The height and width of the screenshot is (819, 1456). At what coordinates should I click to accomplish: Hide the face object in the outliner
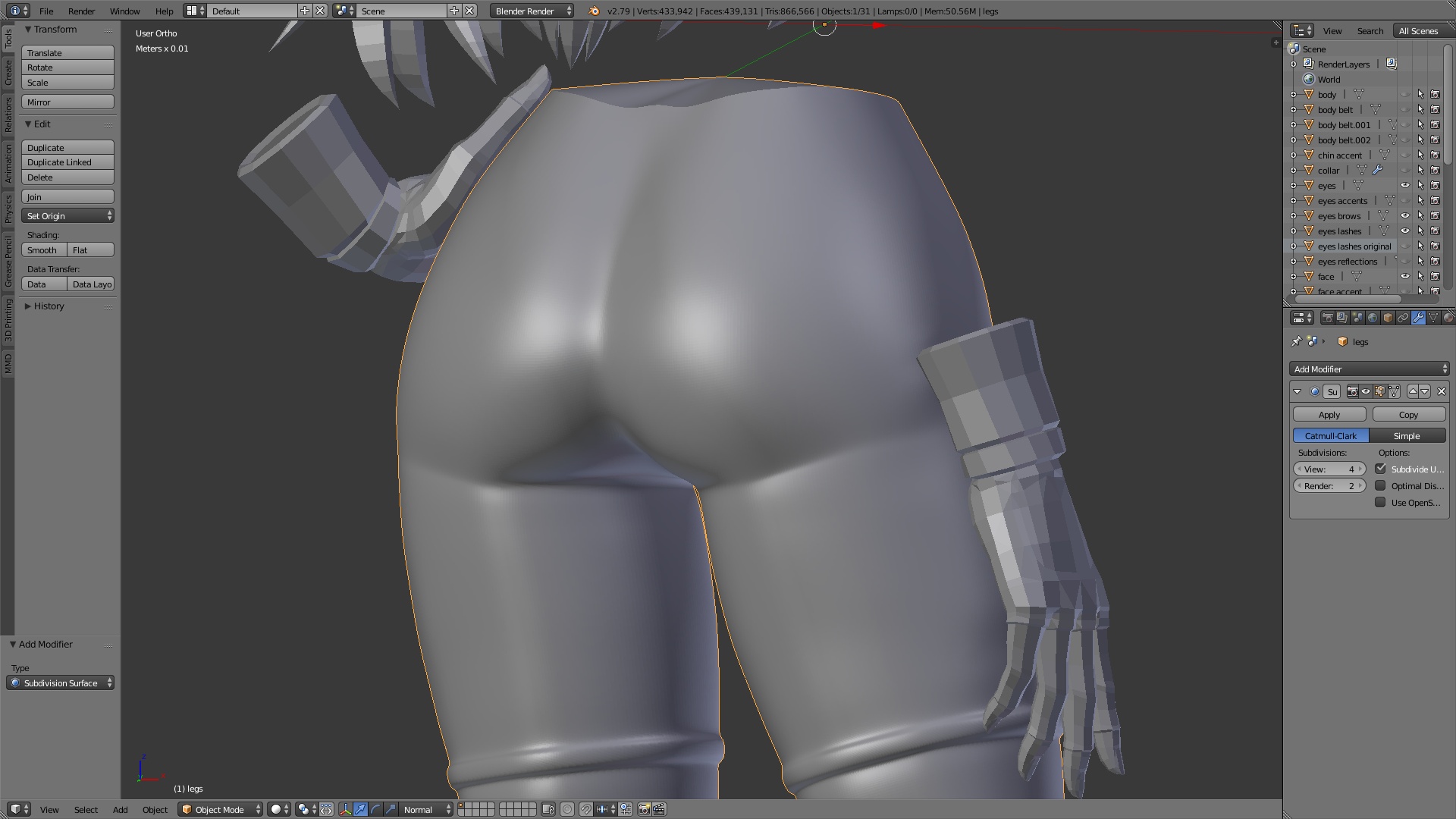point(1405,276)
